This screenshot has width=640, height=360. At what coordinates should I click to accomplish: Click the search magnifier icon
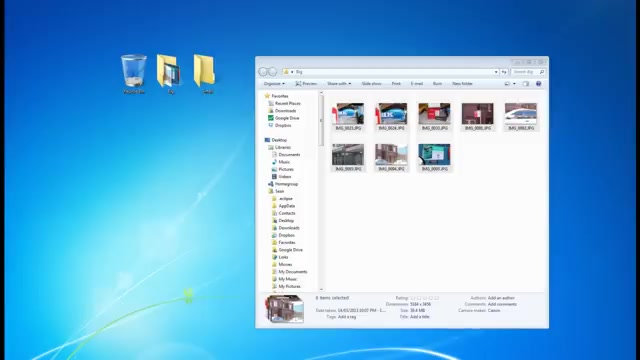[542, 72]
